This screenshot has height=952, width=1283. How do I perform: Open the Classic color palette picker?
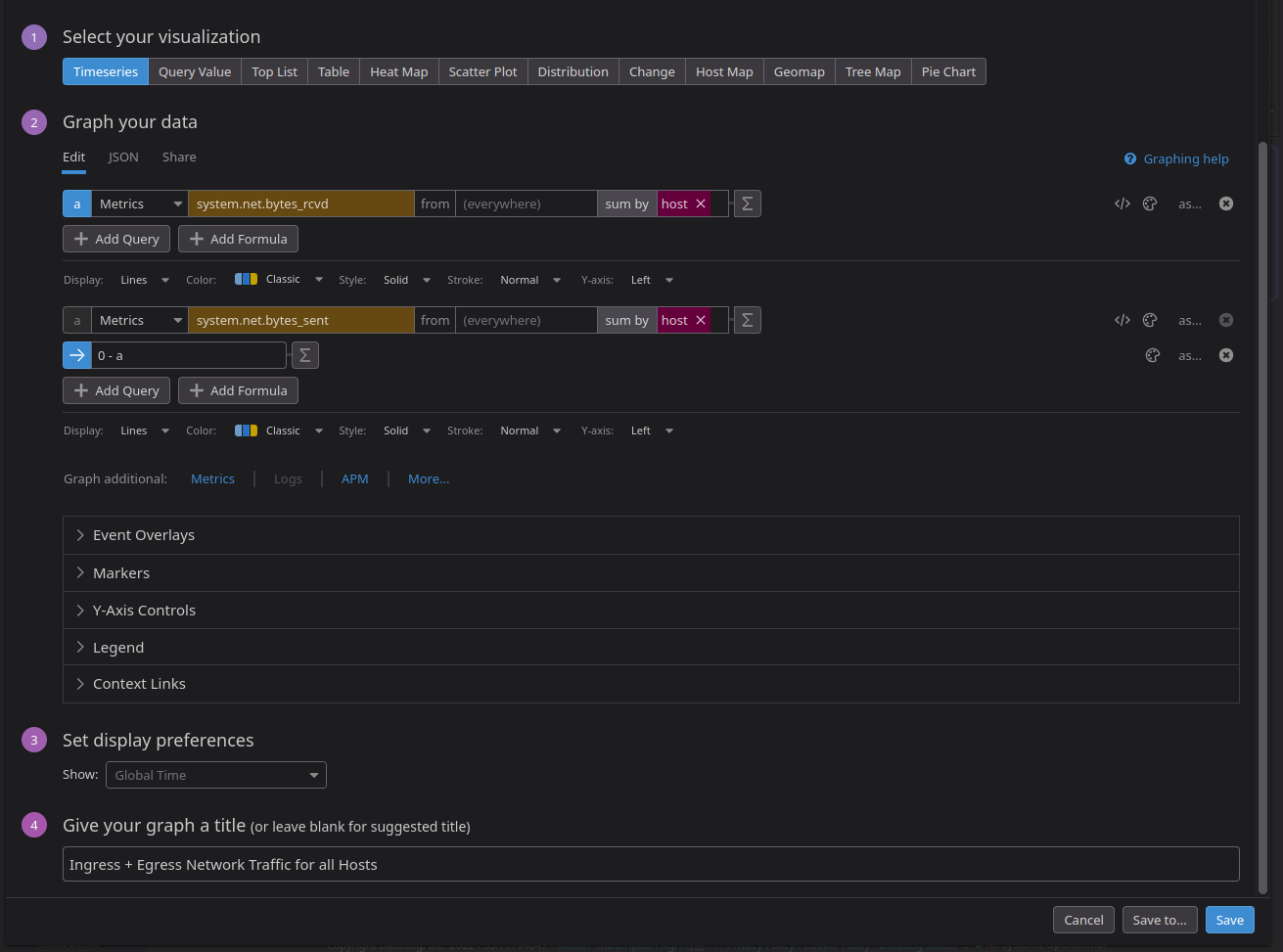click(278, 280)
